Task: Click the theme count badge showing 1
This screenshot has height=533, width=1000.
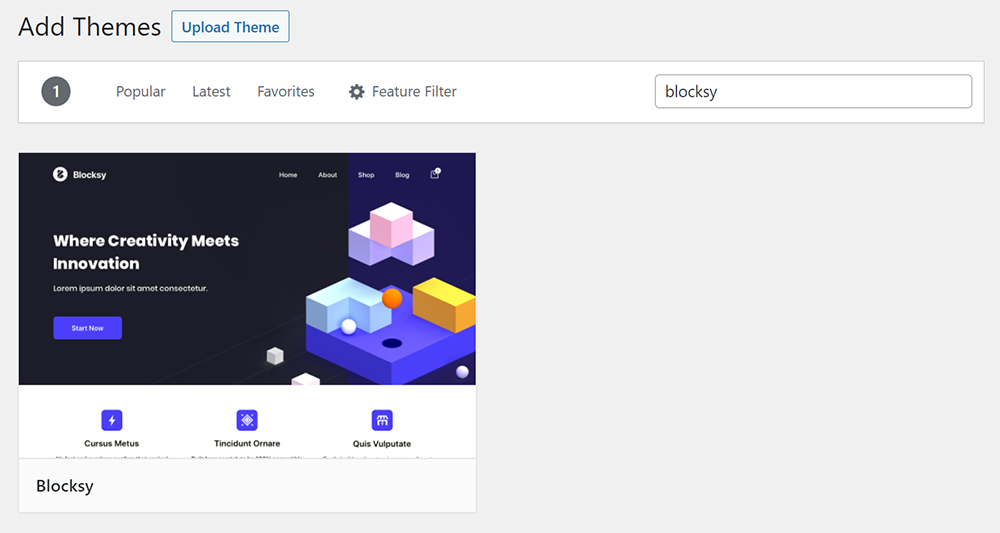Action: click(56, 92)
